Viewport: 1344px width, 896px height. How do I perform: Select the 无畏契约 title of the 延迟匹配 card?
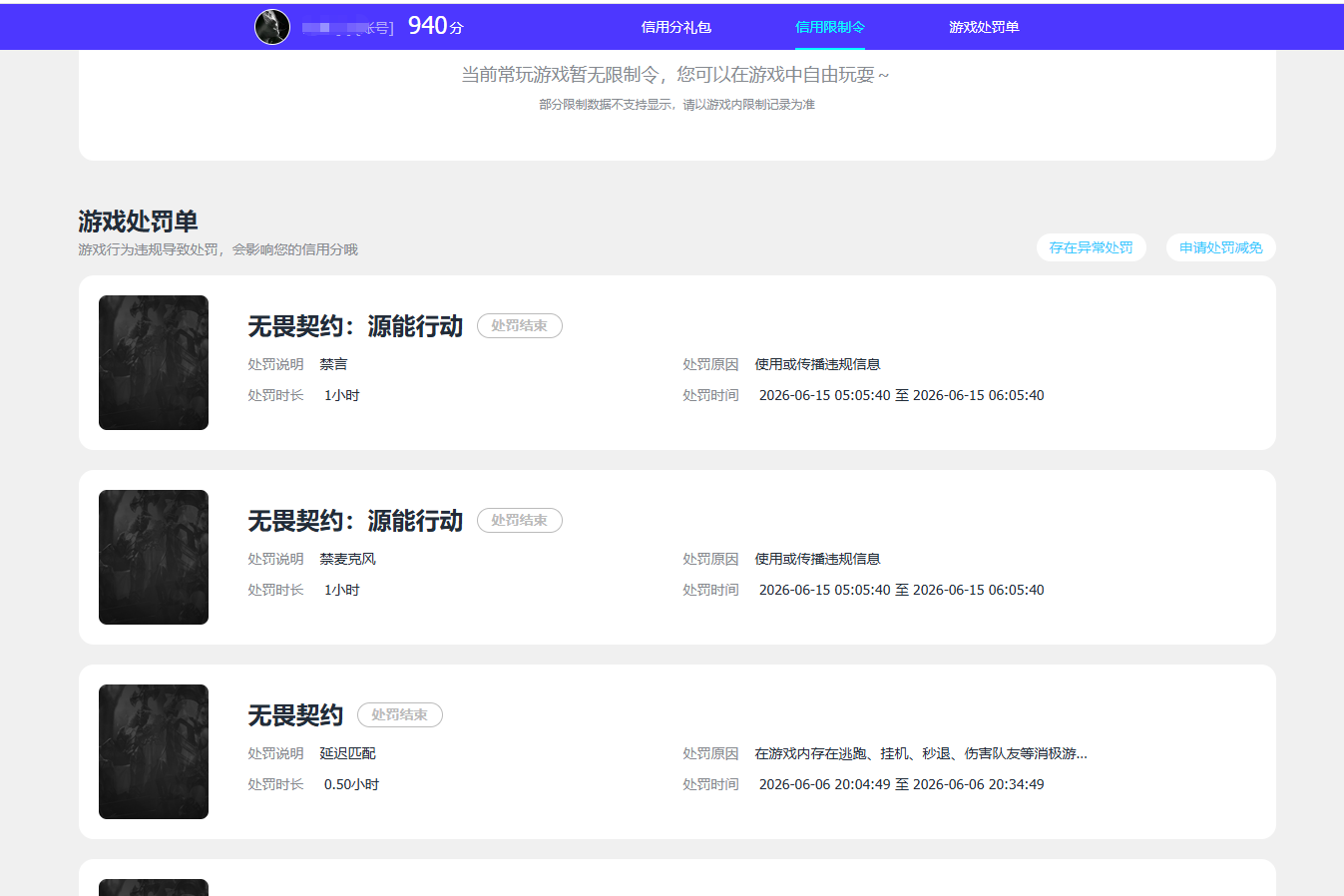(295, 715)
